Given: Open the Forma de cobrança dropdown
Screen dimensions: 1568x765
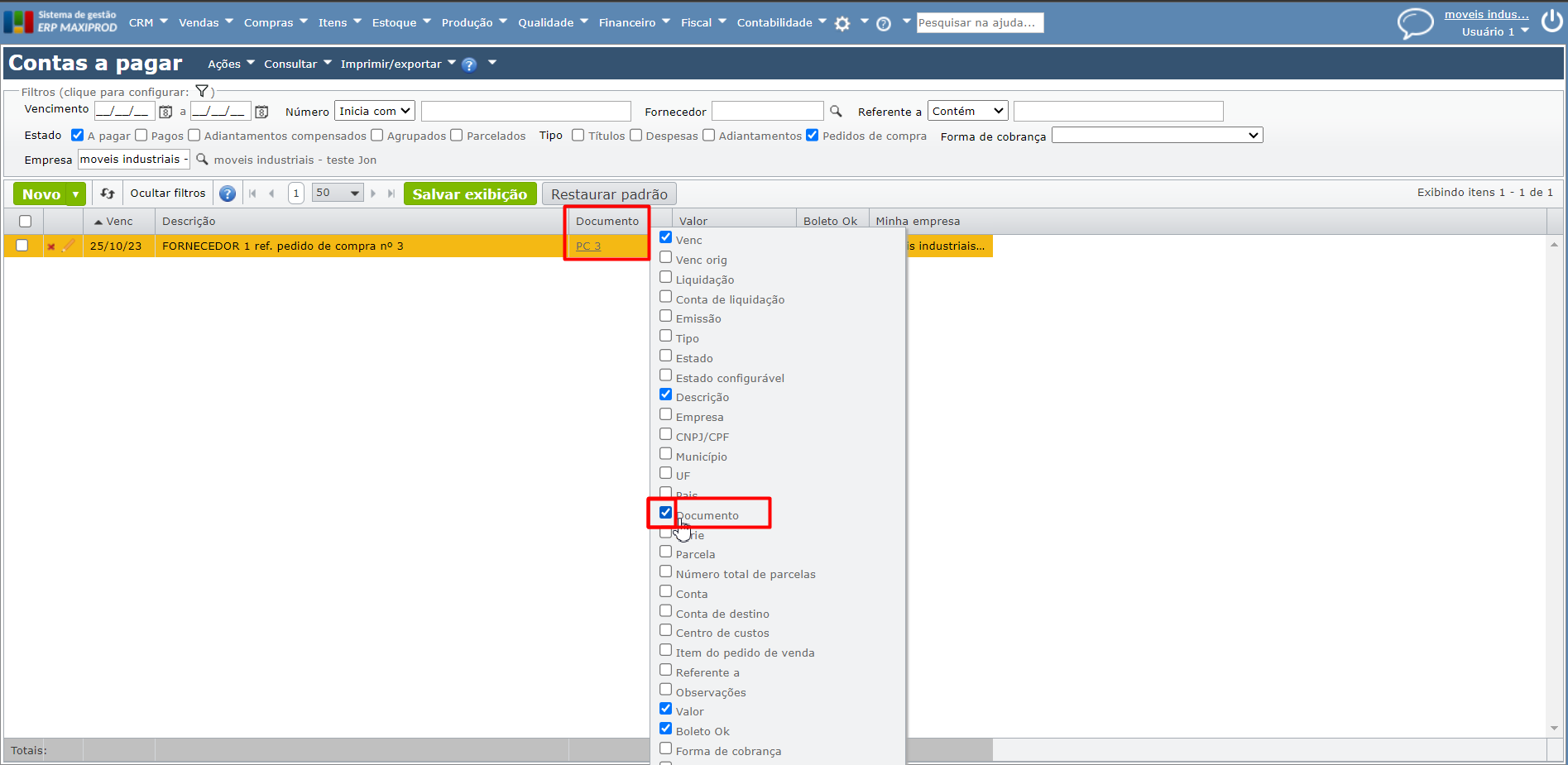Looking at the screenshot, I should [1157, 135].
